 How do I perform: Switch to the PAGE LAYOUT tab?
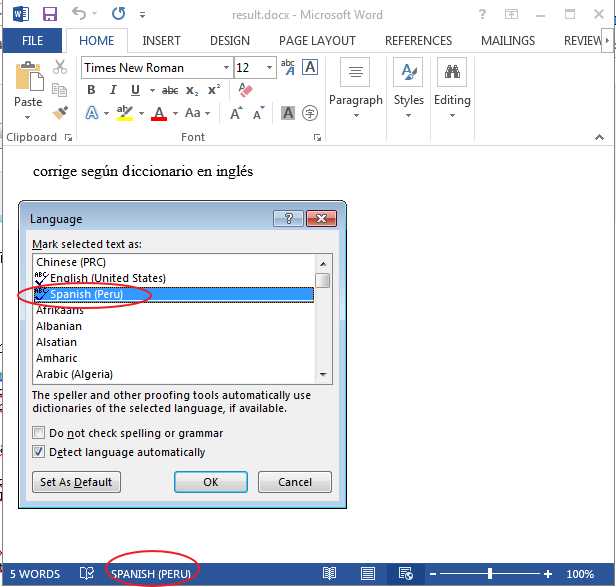pos(317,40)
